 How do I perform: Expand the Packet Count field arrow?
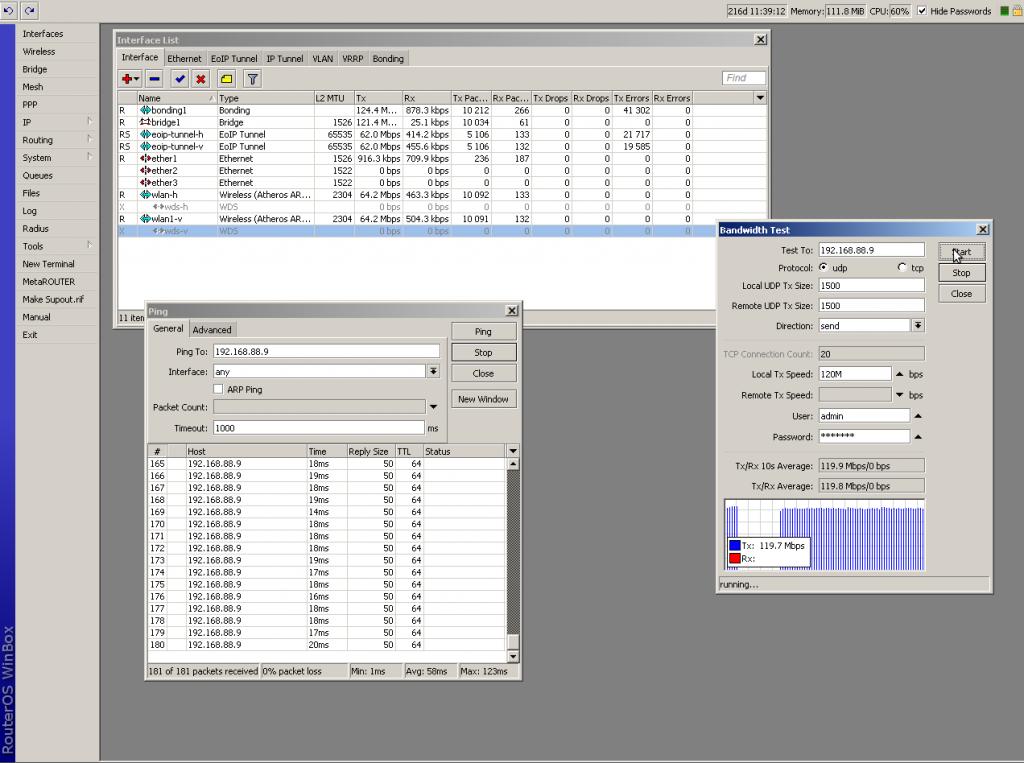(x=433, y=407)
